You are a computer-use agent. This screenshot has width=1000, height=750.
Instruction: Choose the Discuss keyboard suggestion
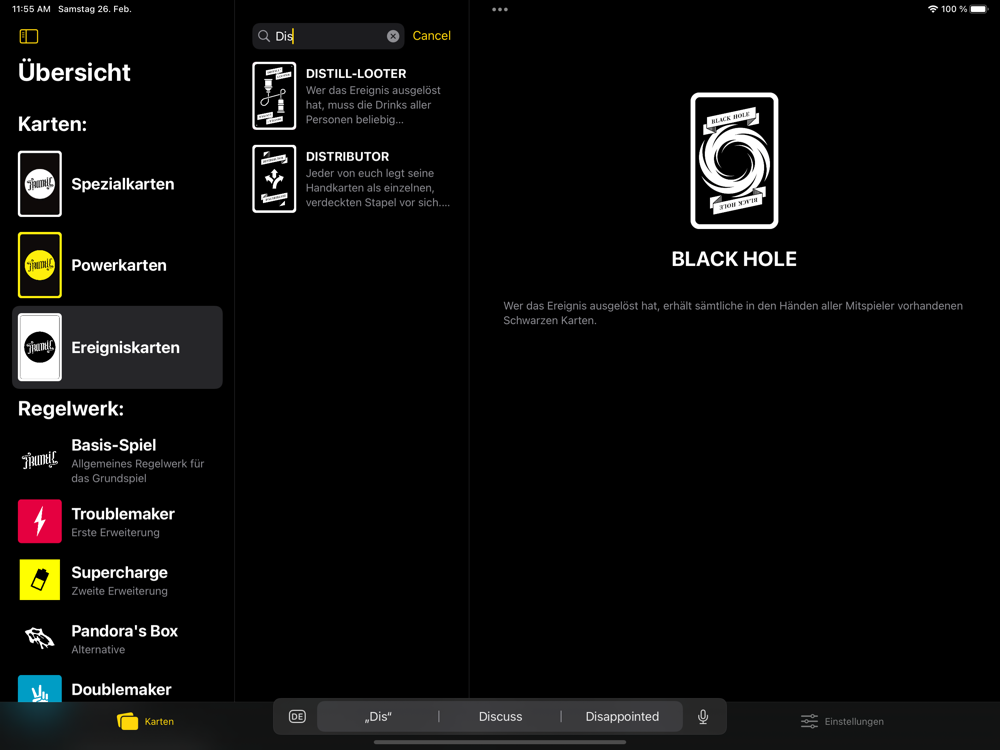[x=501, y=717]
